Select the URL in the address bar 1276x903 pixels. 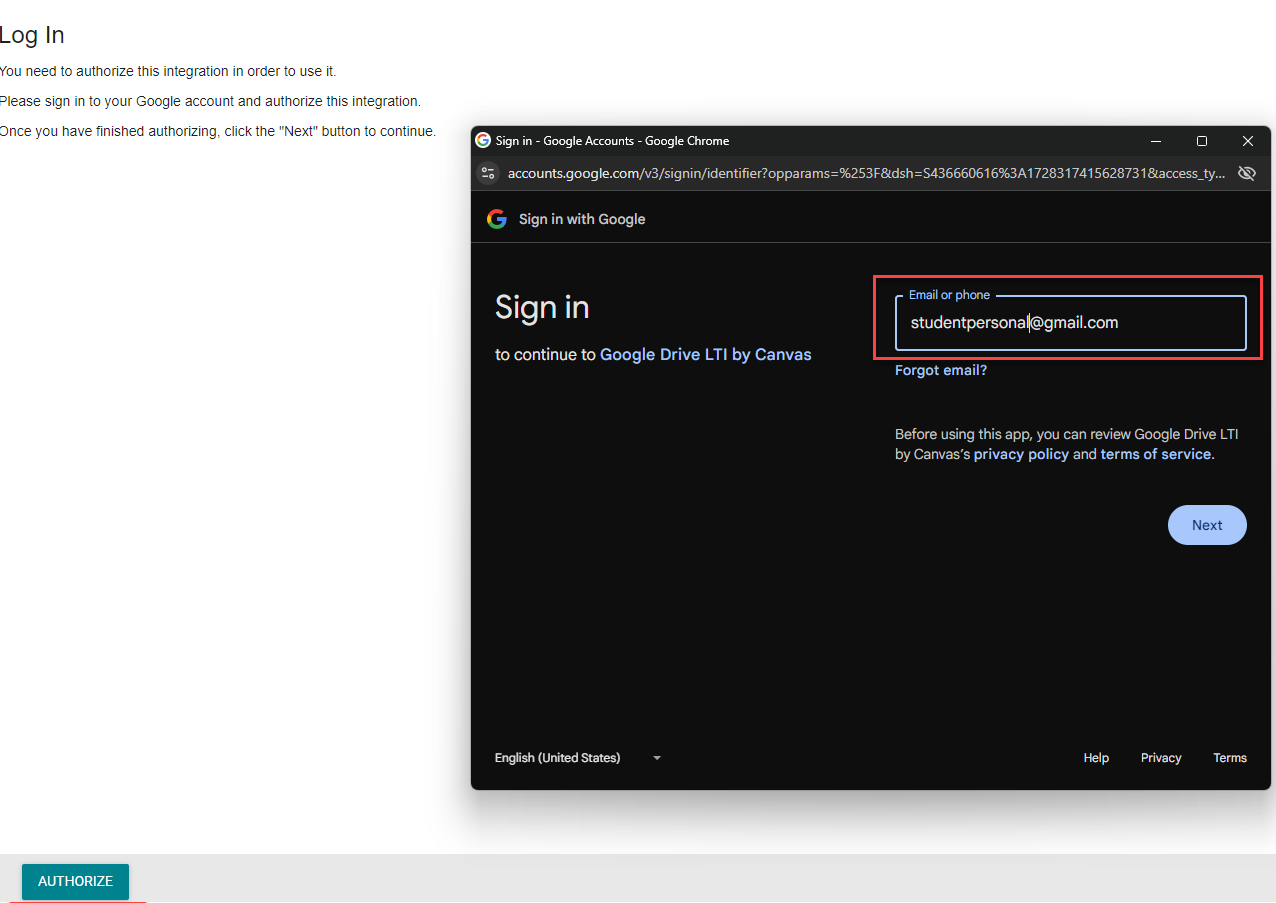[x=860, y=172]
